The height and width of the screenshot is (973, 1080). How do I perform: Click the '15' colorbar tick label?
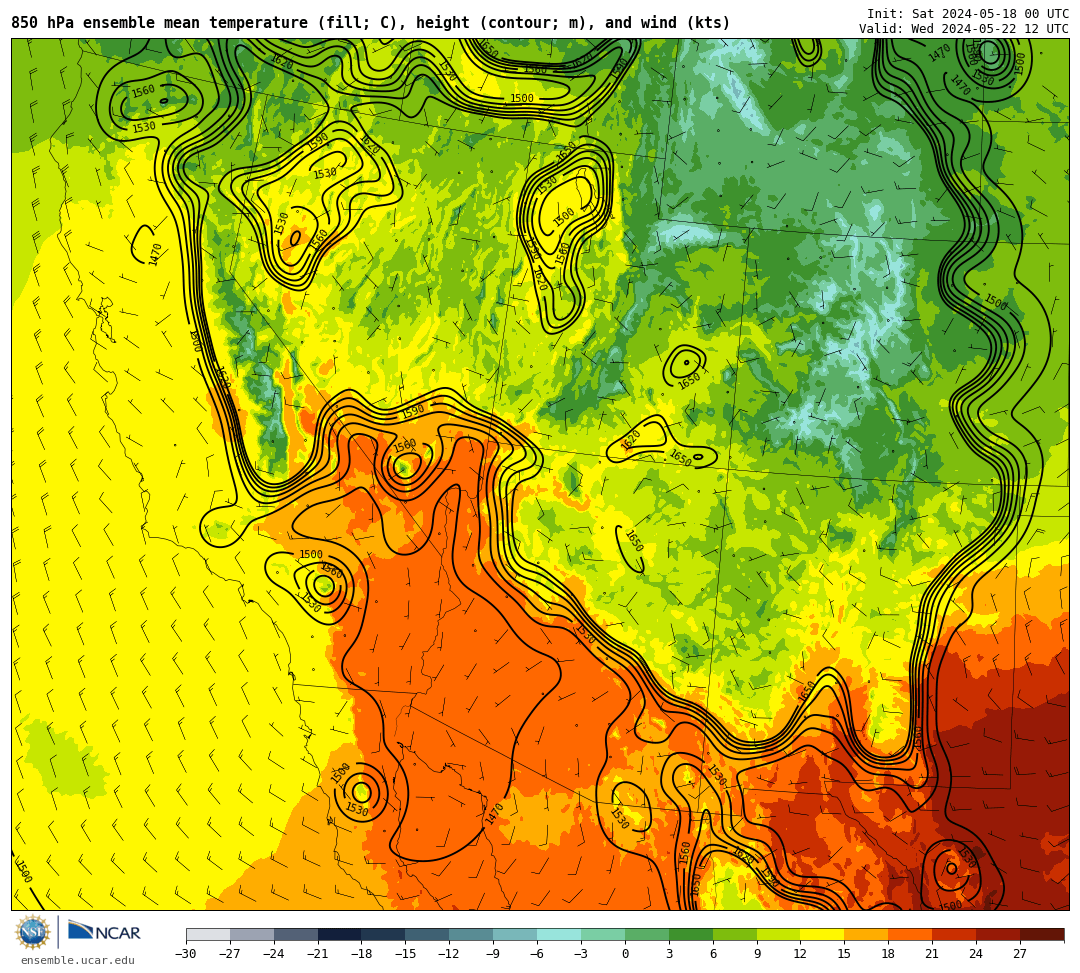point(844,954)
